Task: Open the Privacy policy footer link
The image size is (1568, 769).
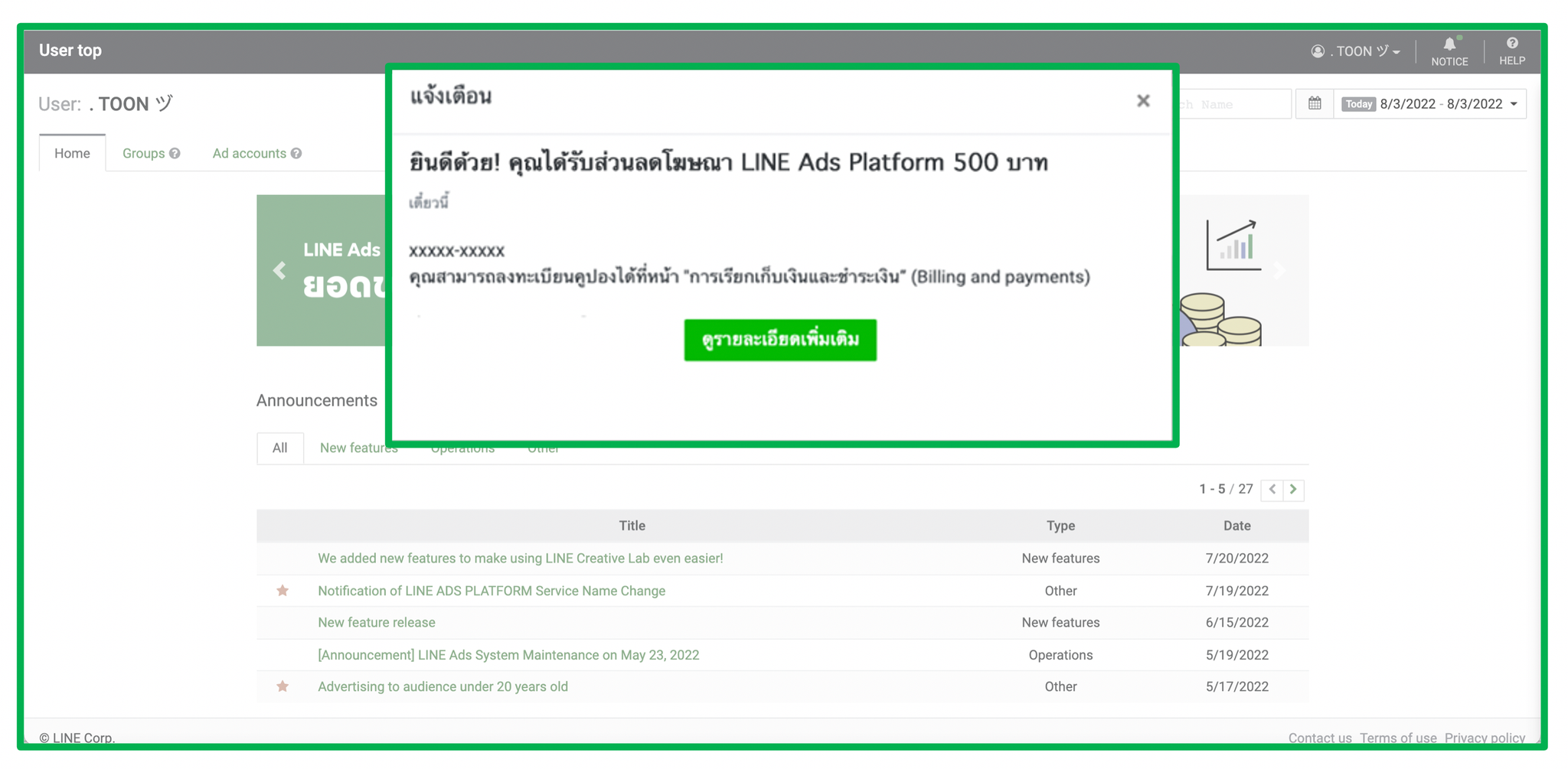Action: (x=1485, y=738)
